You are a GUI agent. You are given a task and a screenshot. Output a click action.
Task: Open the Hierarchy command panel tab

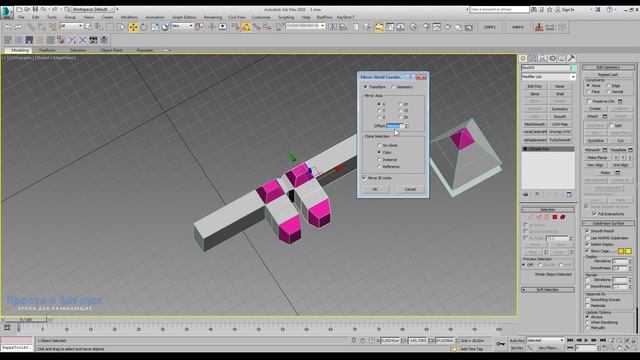tap(542, 58)
